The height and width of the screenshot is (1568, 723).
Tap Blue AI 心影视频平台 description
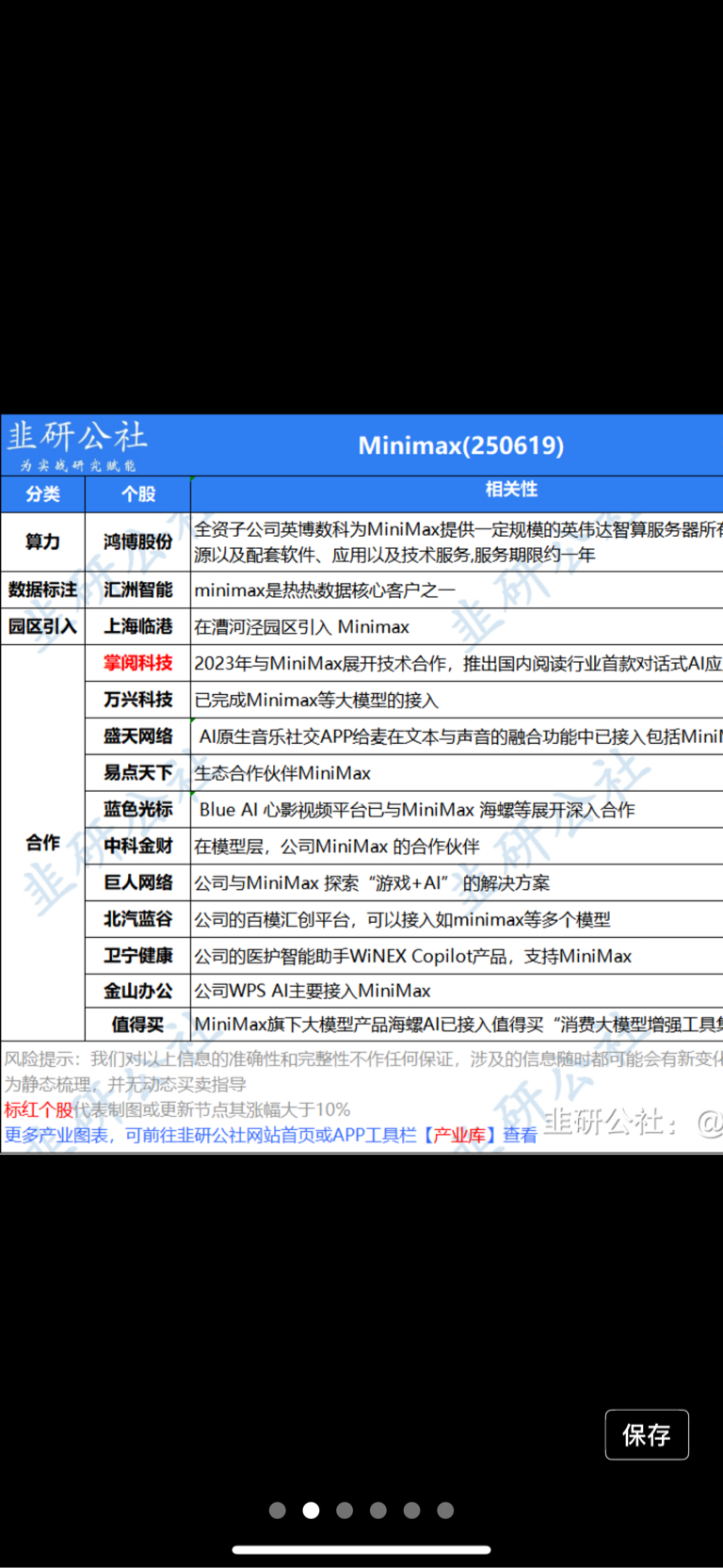tap(417, 810)
